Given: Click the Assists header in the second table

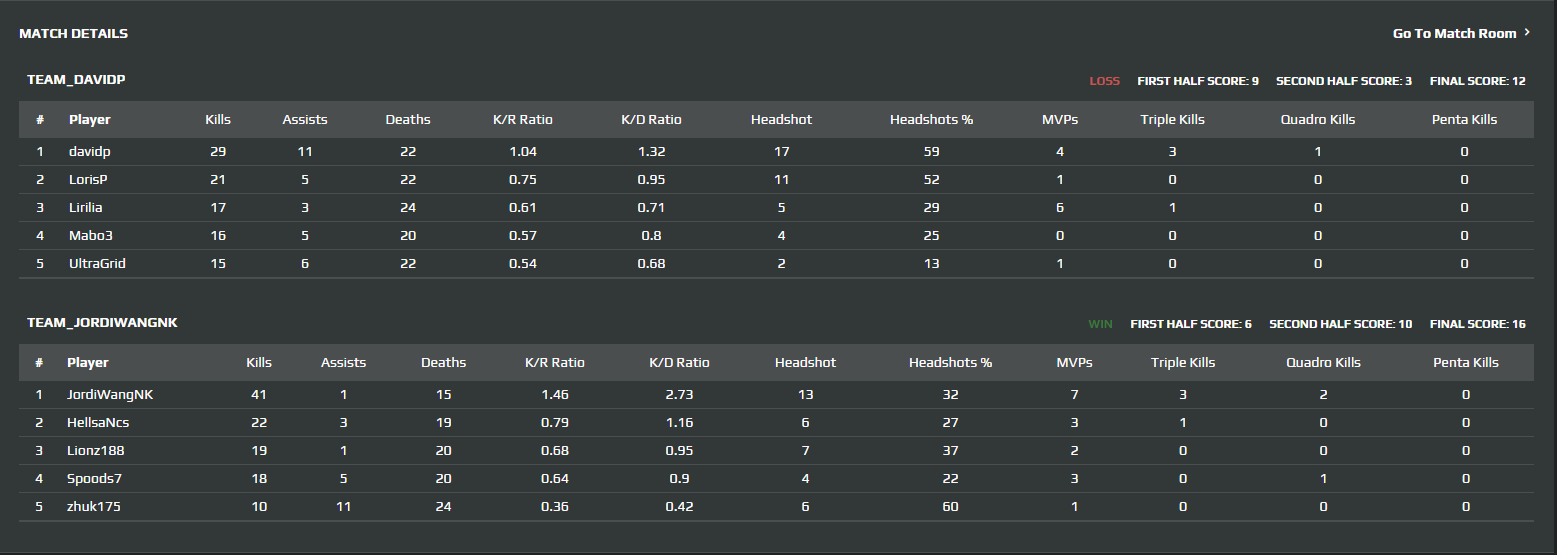Looking at the screenshot, I should pos(343,363).
